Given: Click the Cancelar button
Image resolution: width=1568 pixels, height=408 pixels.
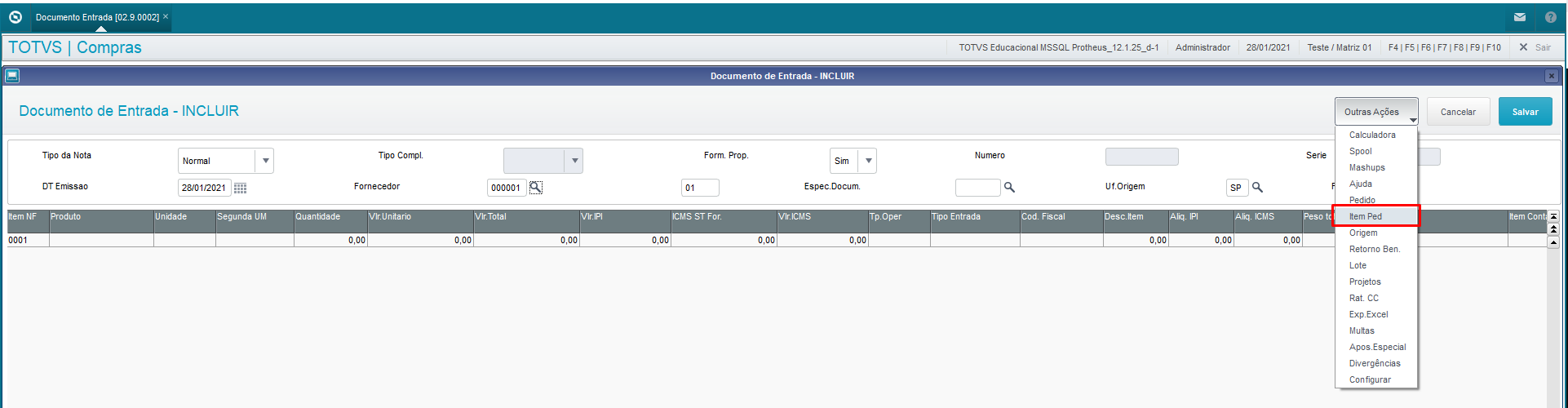Looking at the screenshot, I should coord(1458,112).
